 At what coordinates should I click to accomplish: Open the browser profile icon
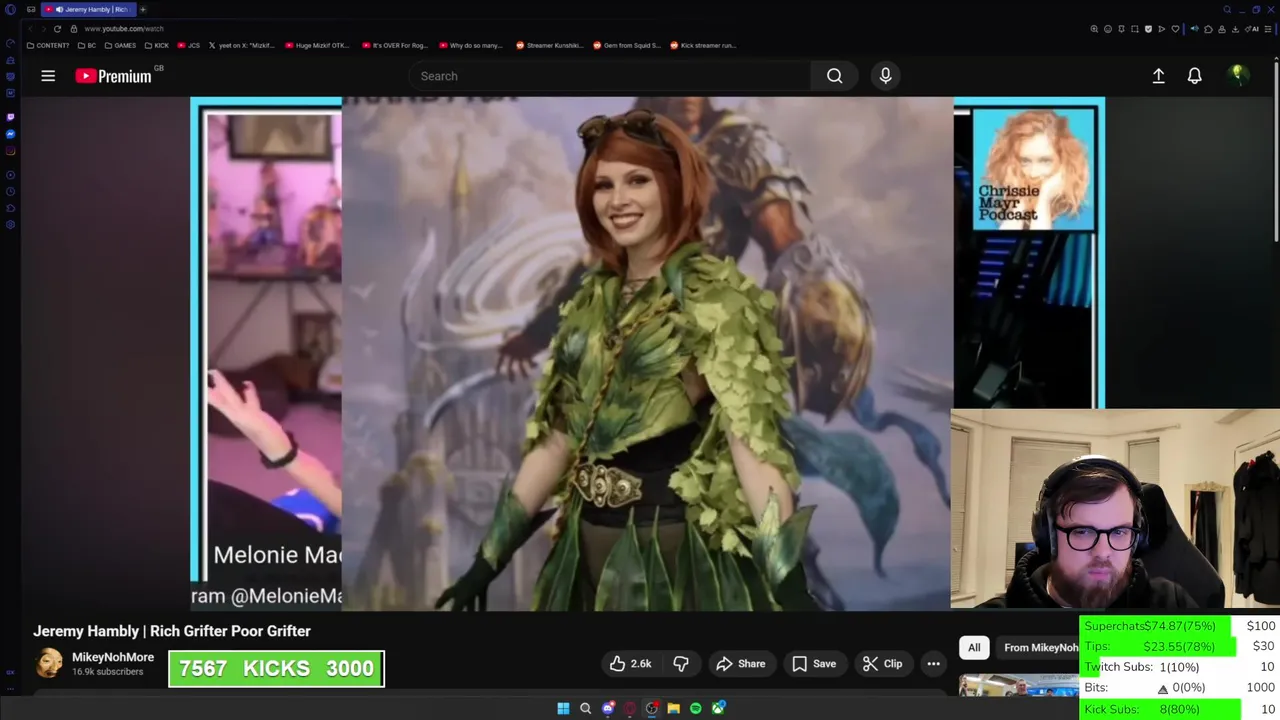(1221, 29)
